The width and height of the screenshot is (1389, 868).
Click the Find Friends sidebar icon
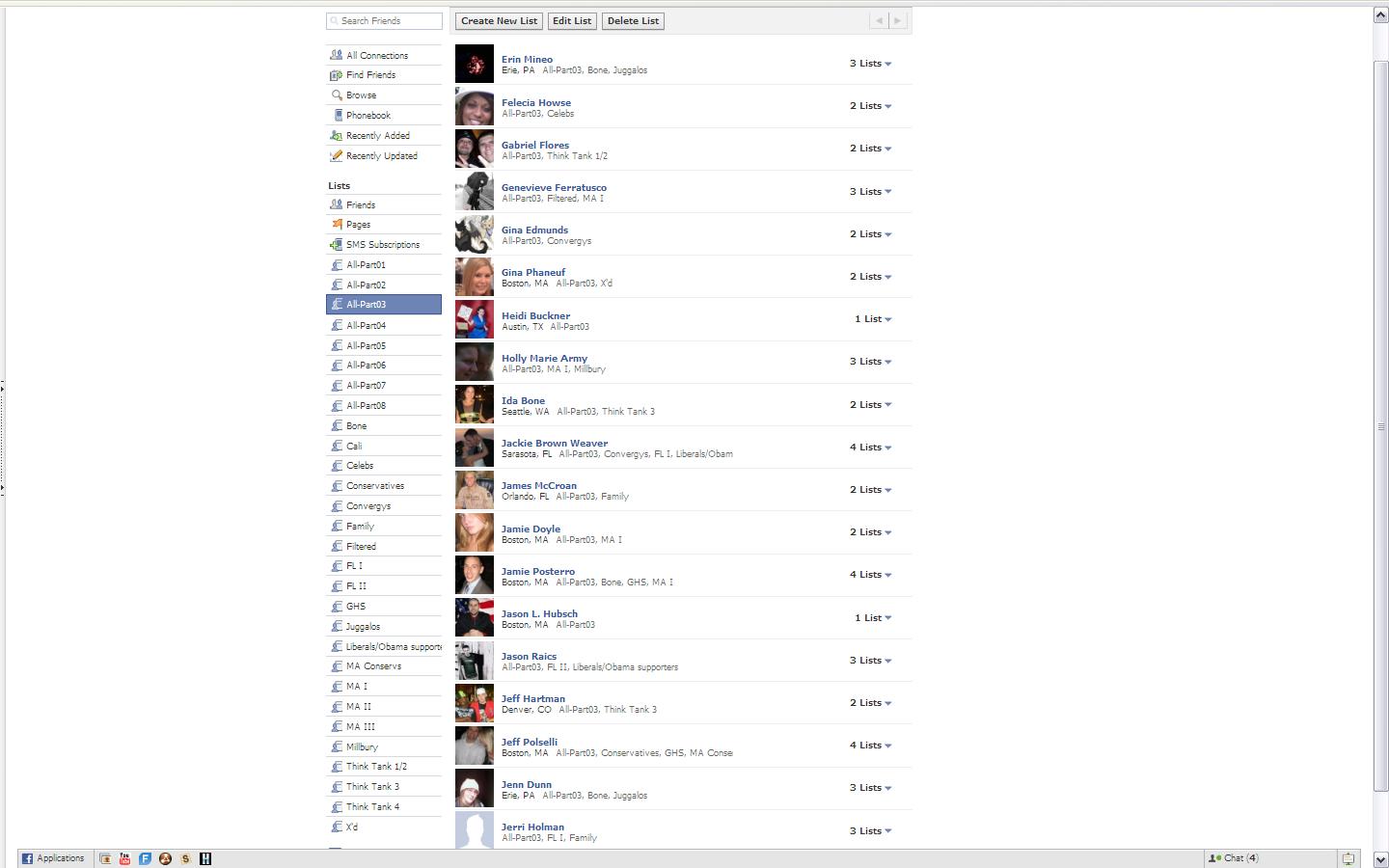pos(336,75)
